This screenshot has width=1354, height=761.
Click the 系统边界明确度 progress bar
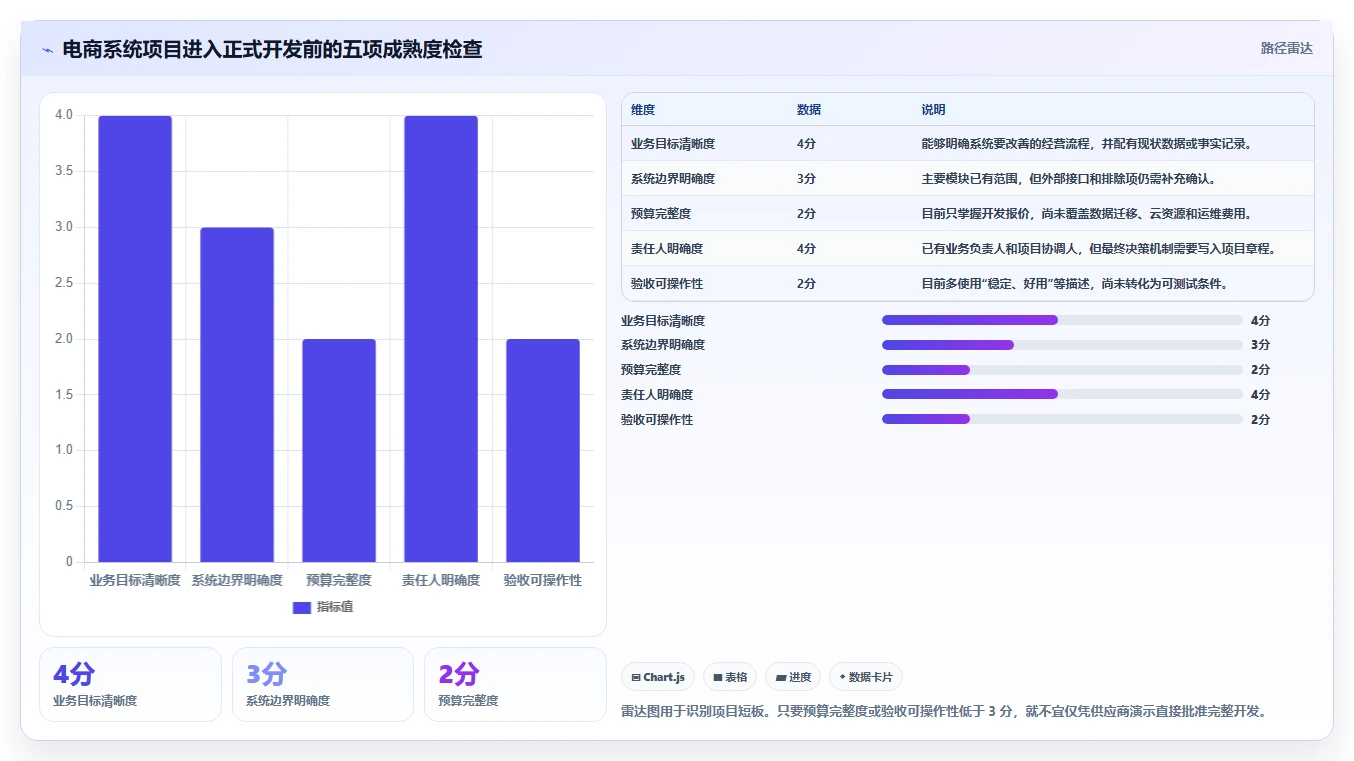click(1062, 345)
